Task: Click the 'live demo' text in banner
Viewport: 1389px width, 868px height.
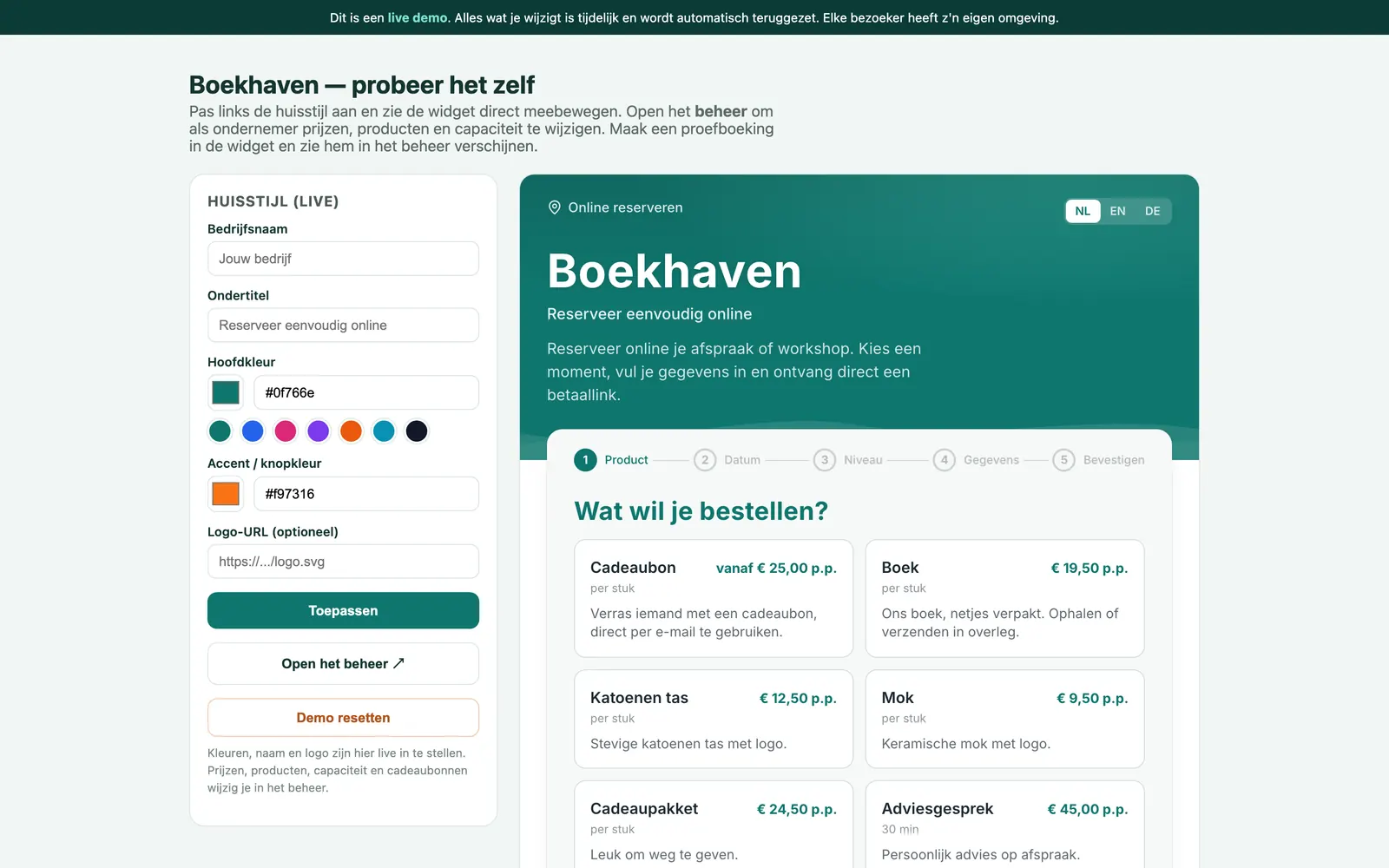Action: [418, 17]
